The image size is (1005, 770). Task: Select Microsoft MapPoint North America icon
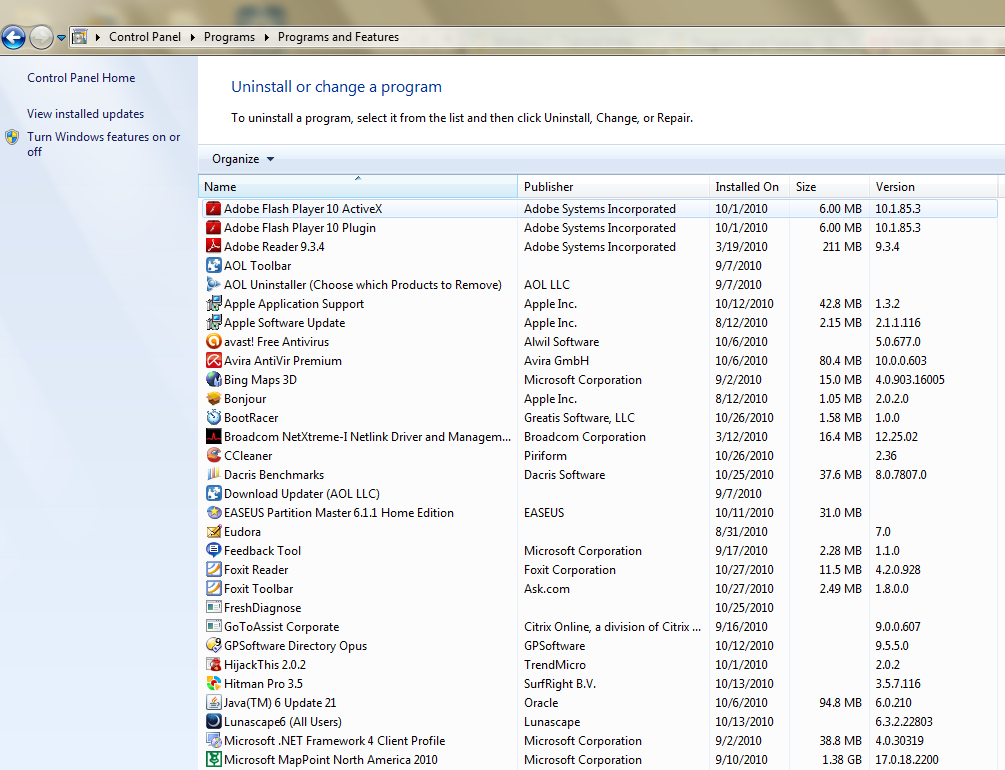tap(213, 759)
